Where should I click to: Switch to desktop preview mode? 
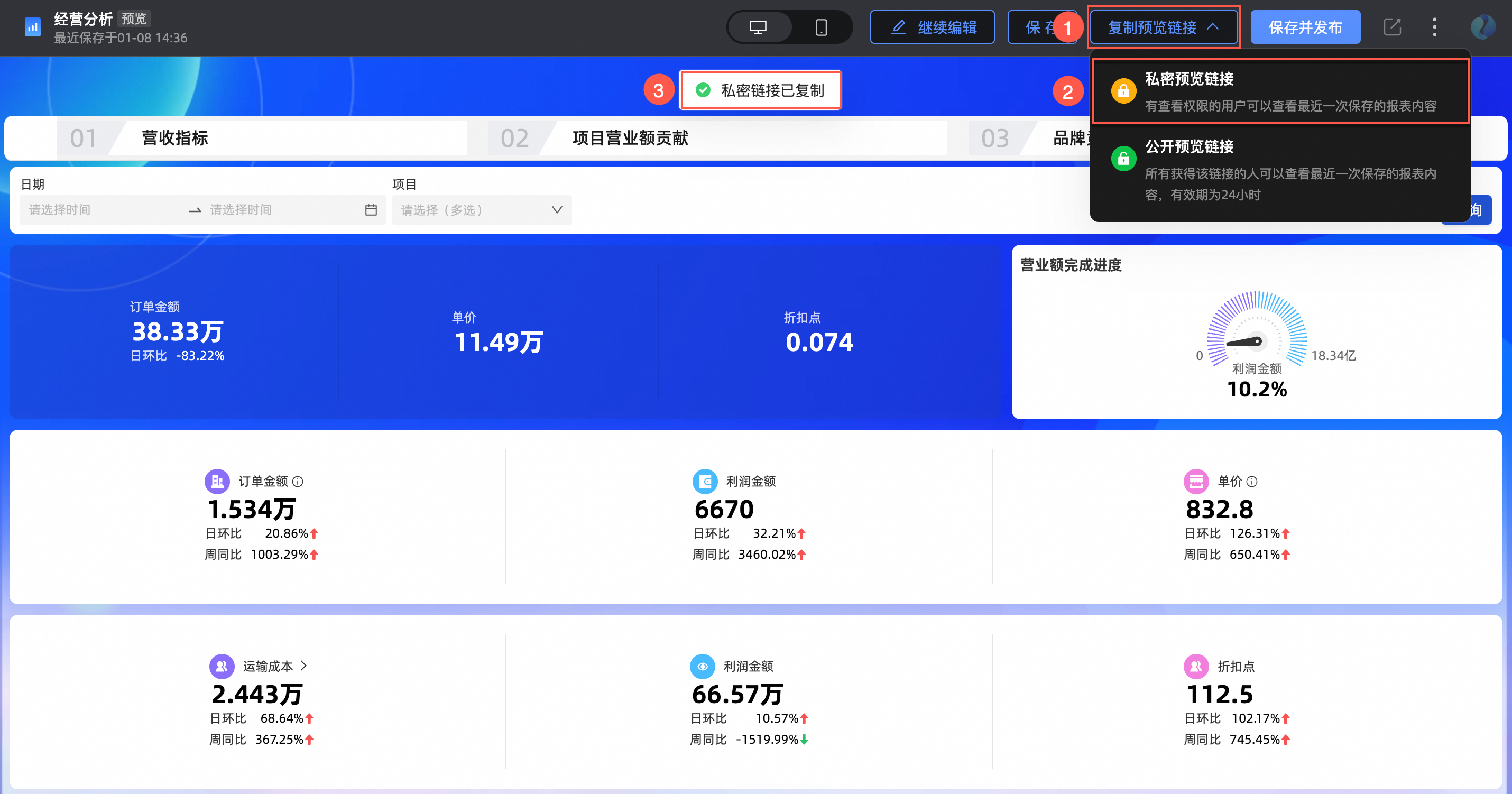tap(758, 27)
